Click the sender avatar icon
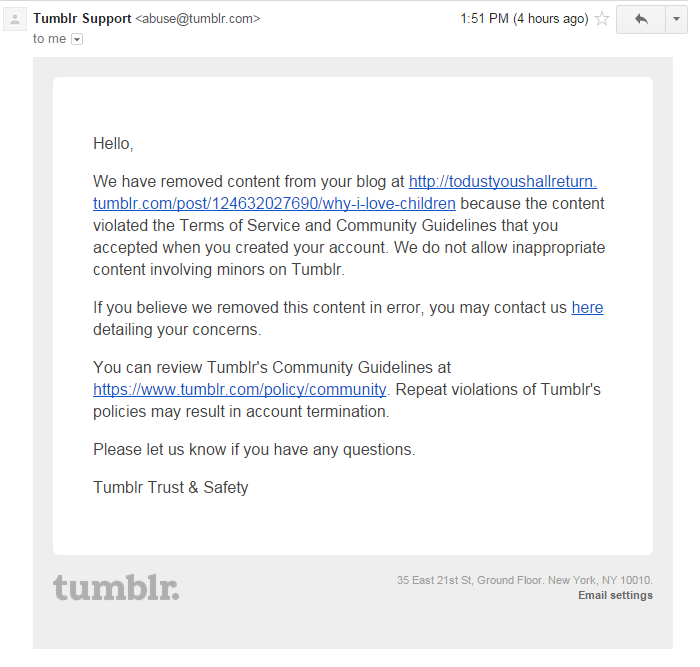The height and width of the screenshot is (667, 700). tap(15, 19)
